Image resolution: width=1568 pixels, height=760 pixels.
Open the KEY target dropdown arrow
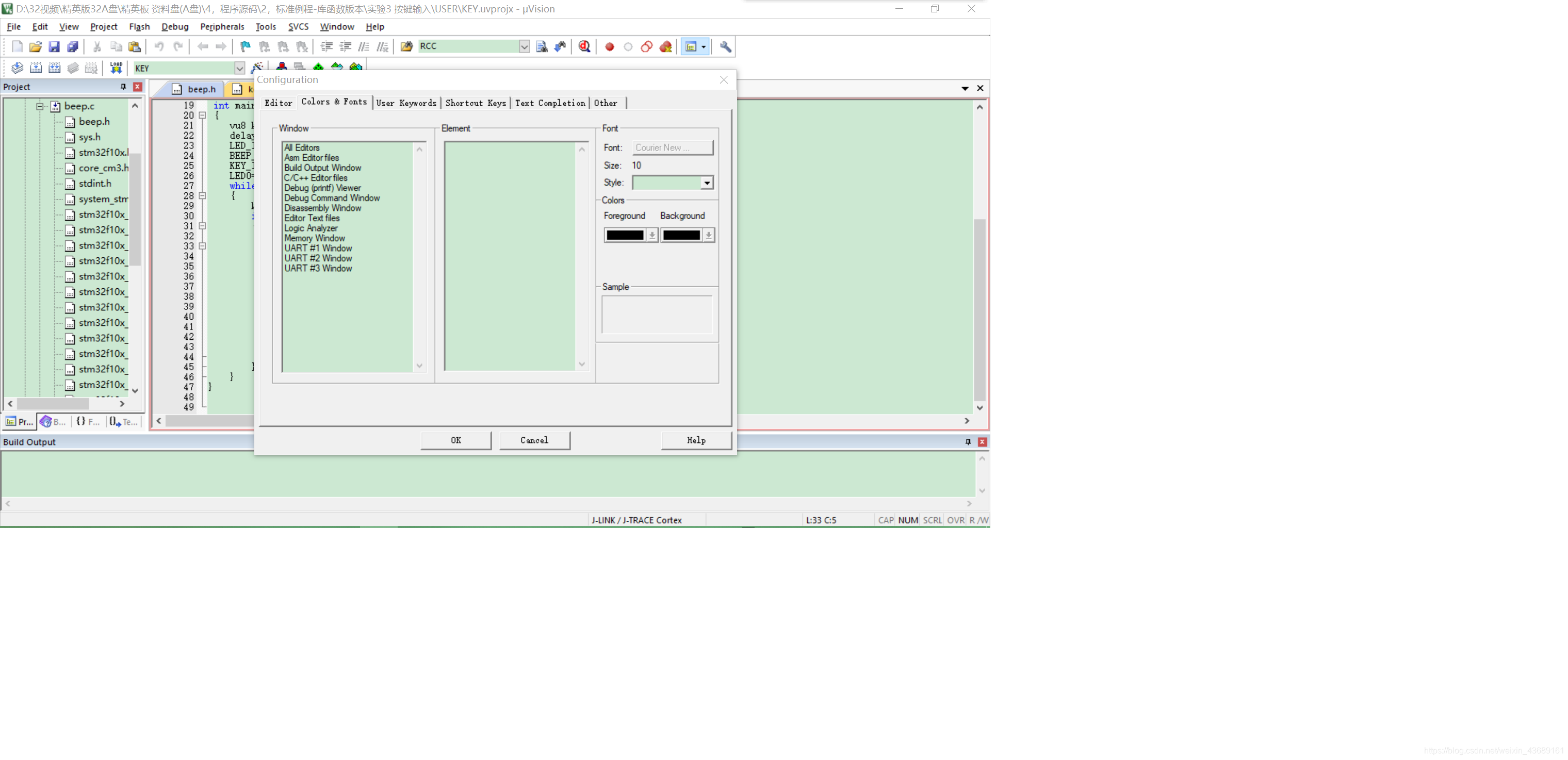click(x=240, y=68)
